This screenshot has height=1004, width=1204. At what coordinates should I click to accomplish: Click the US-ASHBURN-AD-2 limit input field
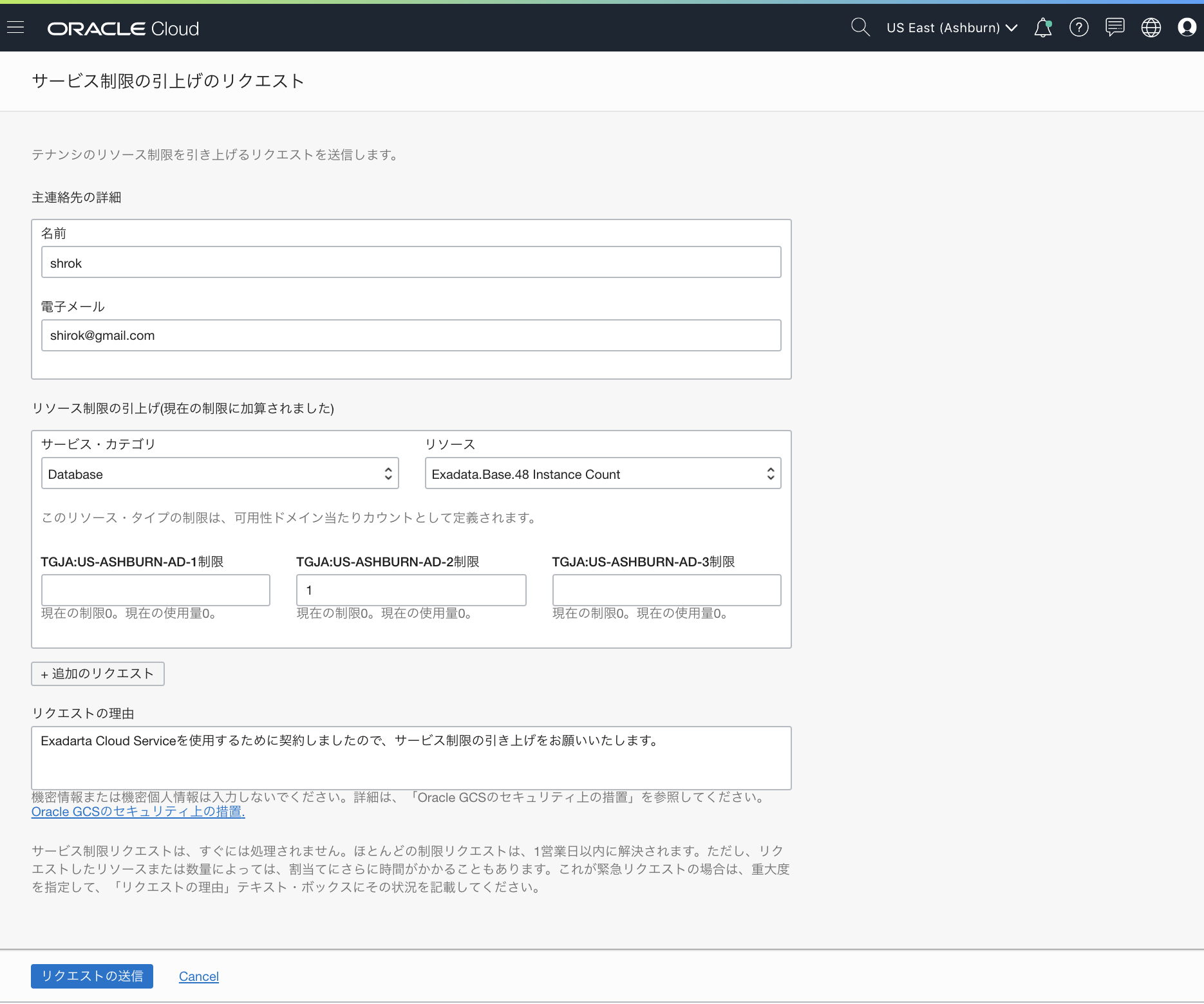411,590
